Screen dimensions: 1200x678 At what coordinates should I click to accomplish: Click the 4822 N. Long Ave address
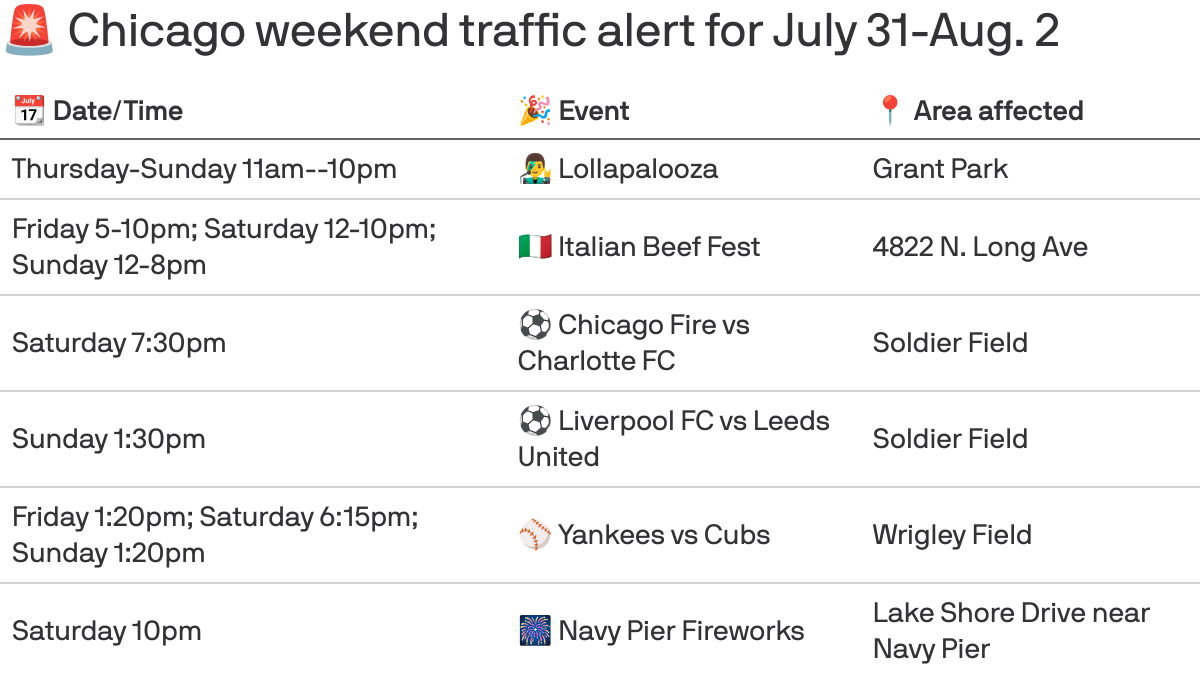pos(980,246)
